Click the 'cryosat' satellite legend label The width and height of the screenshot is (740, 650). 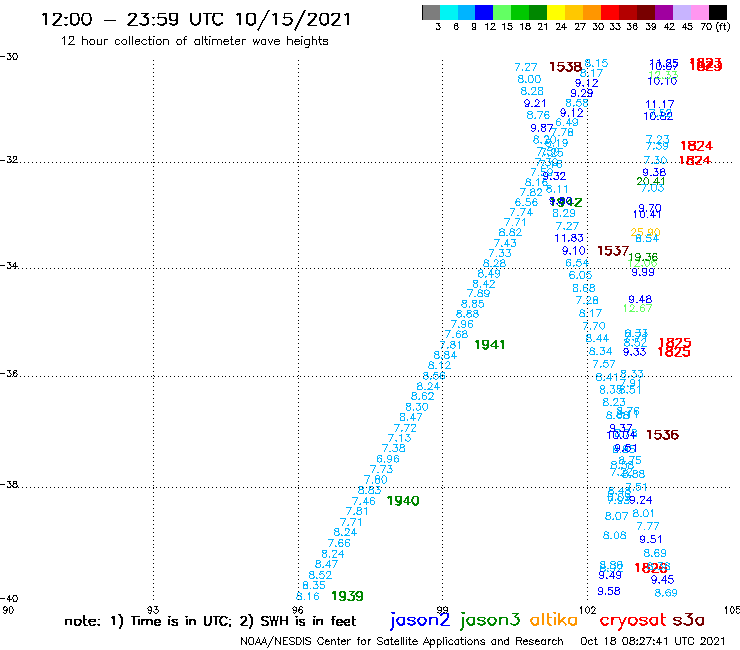632,620
